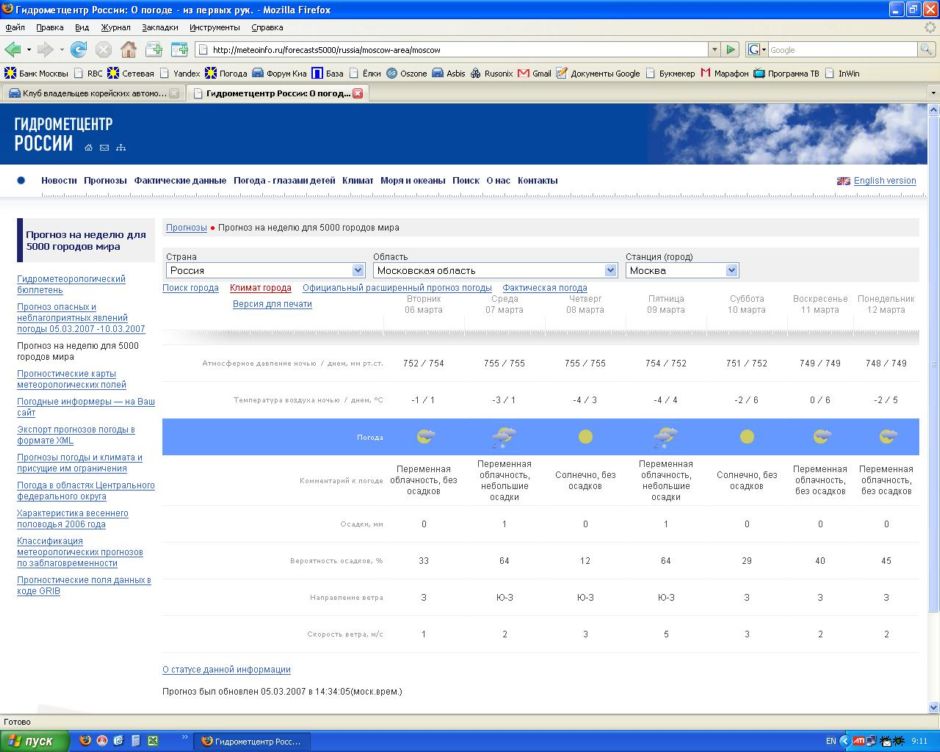The width and height of the screenshot is (940, 752).
Task: Click the site home icon under the Гидрометцентр logo
Action: click(90, 148)
